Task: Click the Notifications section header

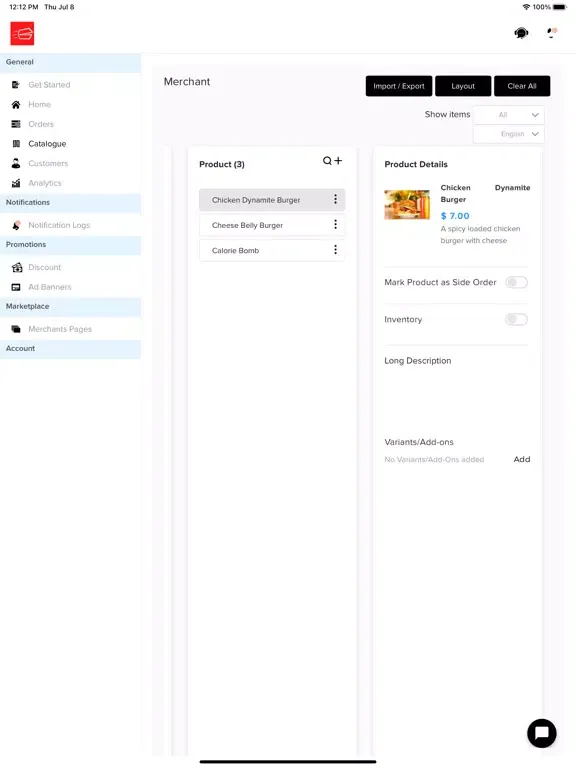Action: (71, 202)
